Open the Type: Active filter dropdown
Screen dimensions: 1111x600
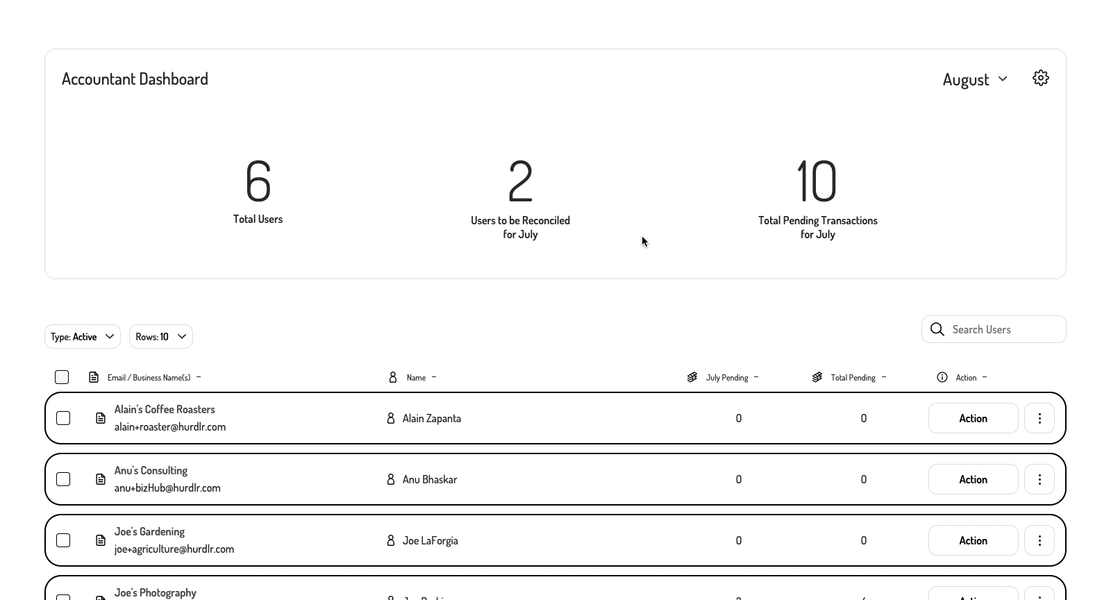(x=81, y=336)
